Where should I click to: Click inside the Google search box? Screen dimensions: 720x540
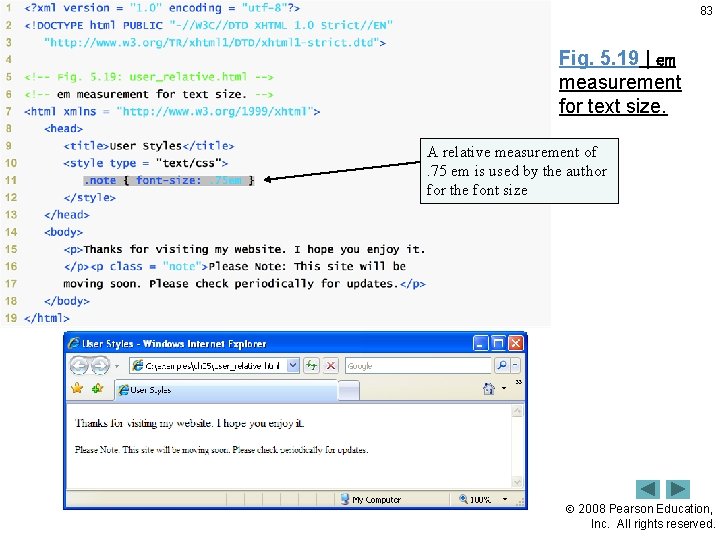[x=418, y=366]
